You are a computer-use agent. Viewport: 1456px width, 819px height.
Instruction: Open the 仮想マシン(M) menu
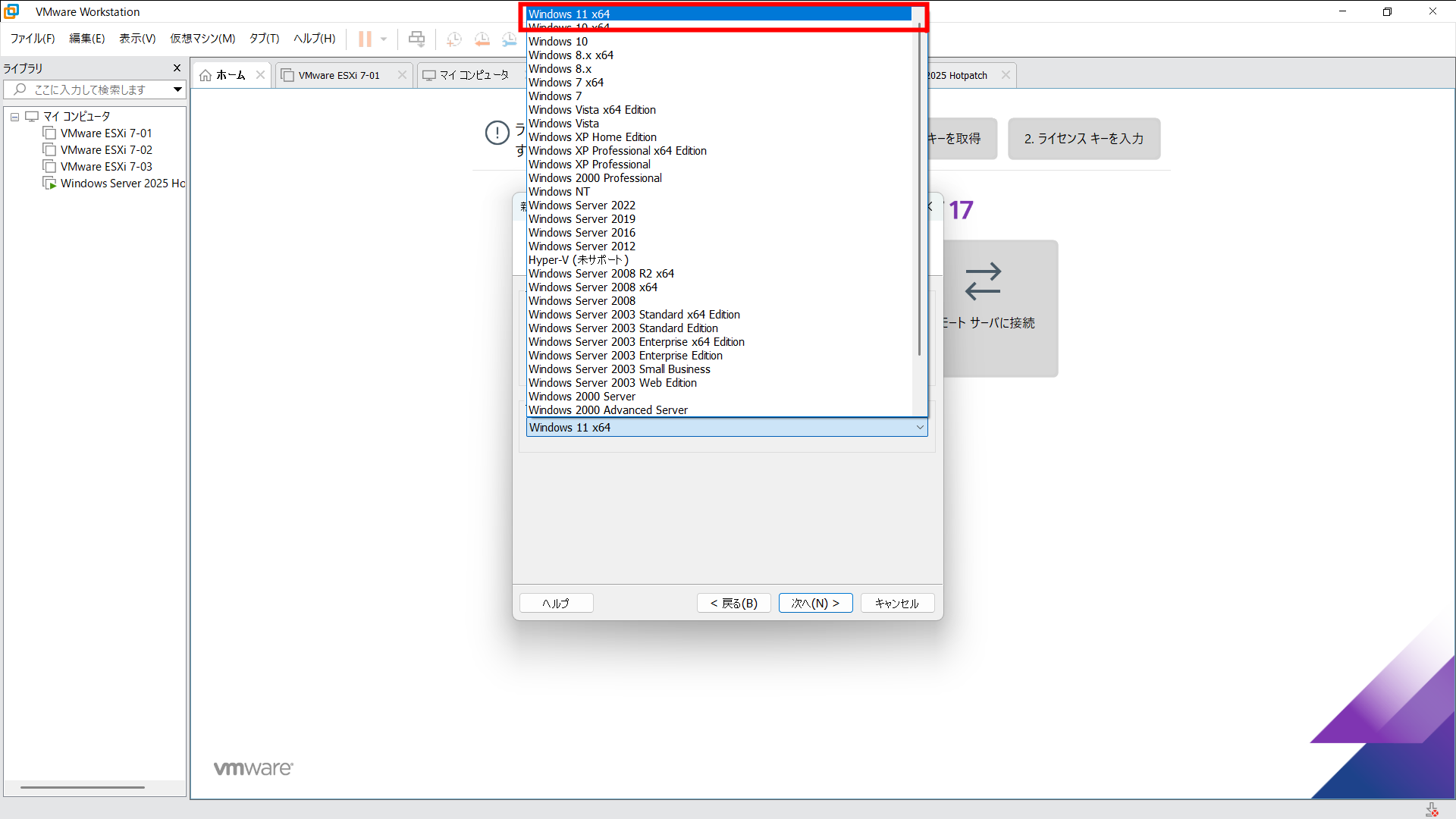pyautogui.click(x=202, y=39)
